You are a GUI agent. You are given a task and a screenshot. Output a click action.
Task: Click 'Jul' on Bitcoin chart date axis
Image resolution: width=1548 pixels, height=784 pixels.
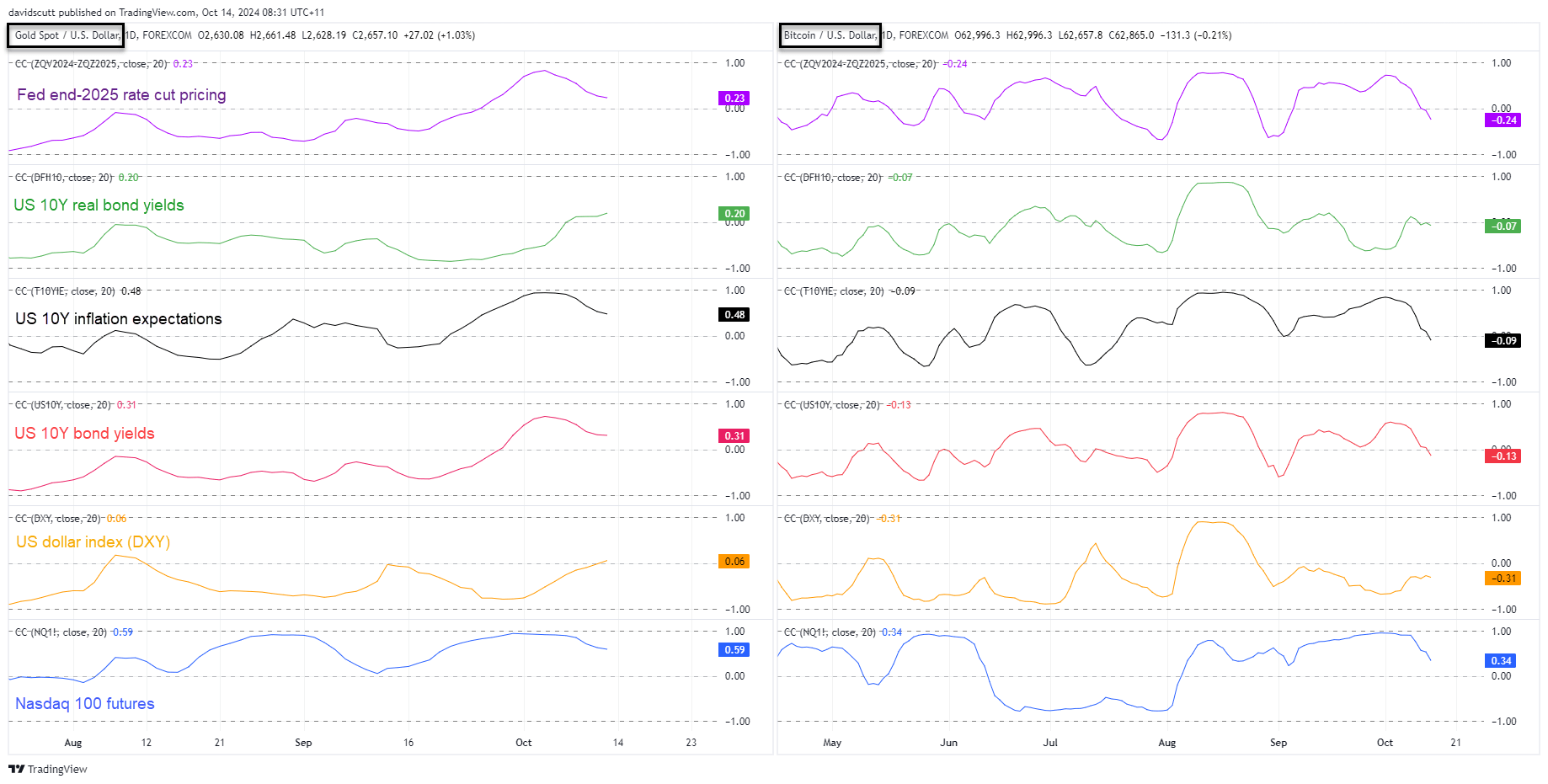point(1050,743)
